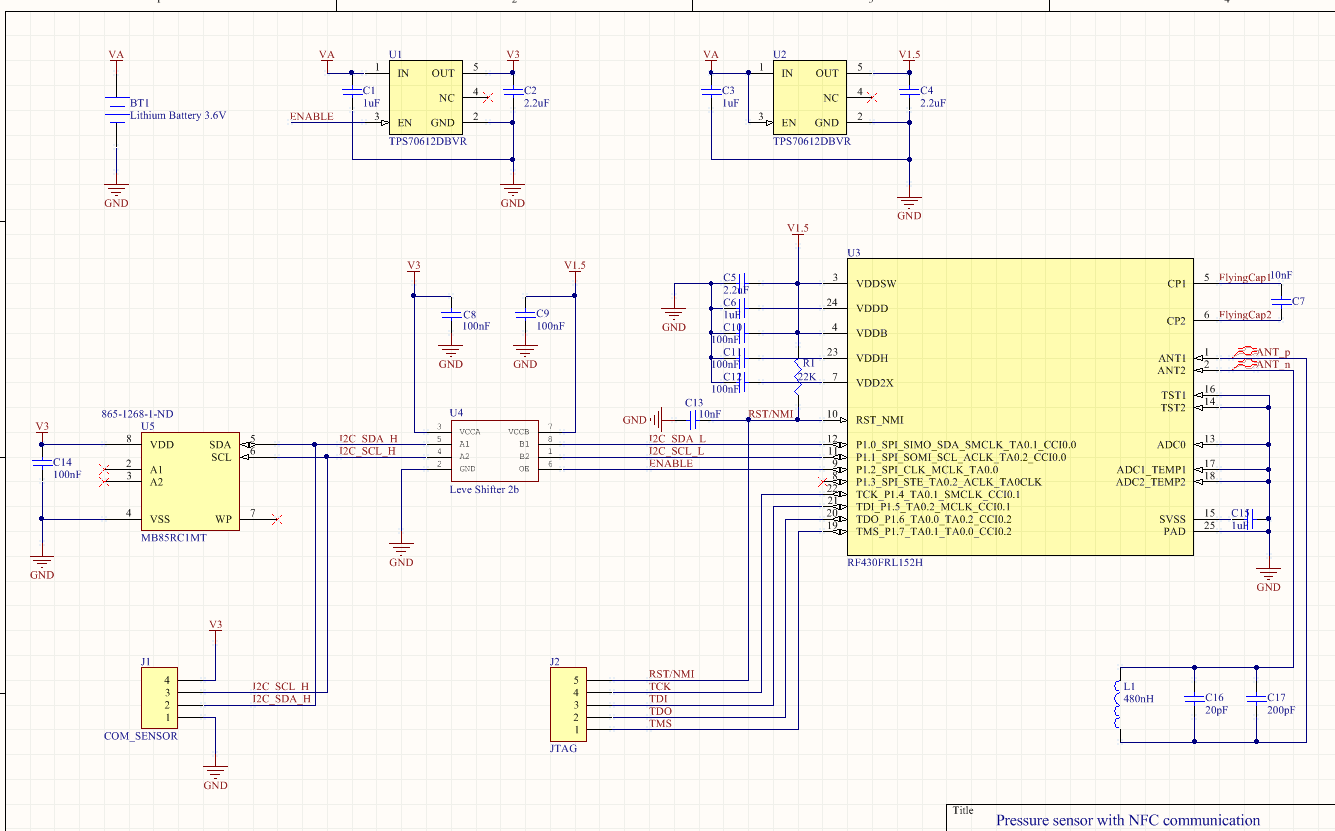Click the ENABLE net label
Viewport: 1335px width, 831px height.
(x=313, y=117)
